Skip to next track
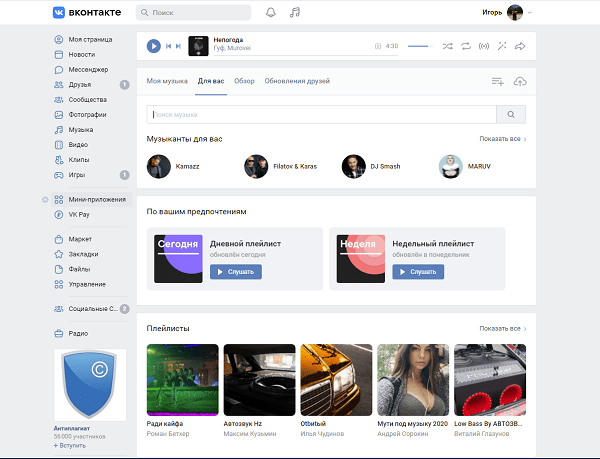600x459 pixels. tap(178, 46)
